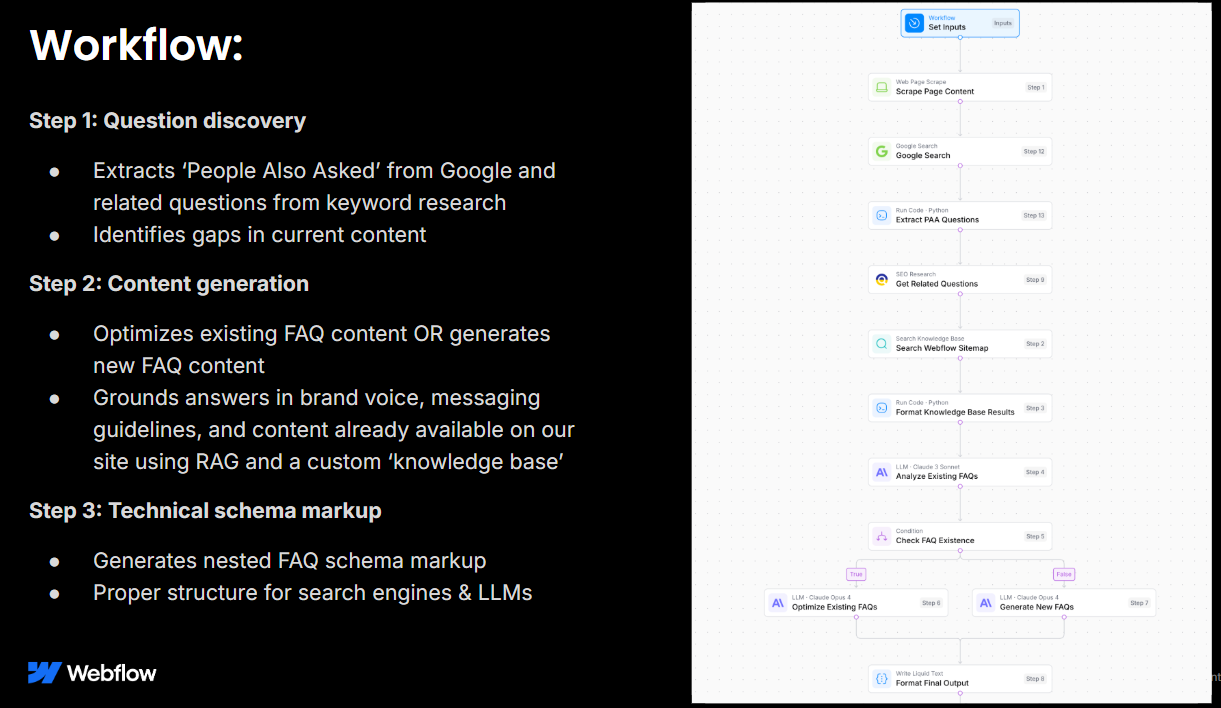The image size is (1221, 708).
Task: Click the code icon on Format Knowledge Base Results
Action: [x=882, y=407]
